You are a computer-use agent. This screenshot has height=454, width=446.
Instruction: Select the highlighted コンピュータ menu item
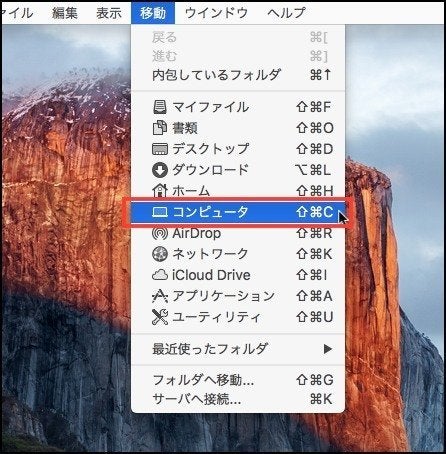238,212
